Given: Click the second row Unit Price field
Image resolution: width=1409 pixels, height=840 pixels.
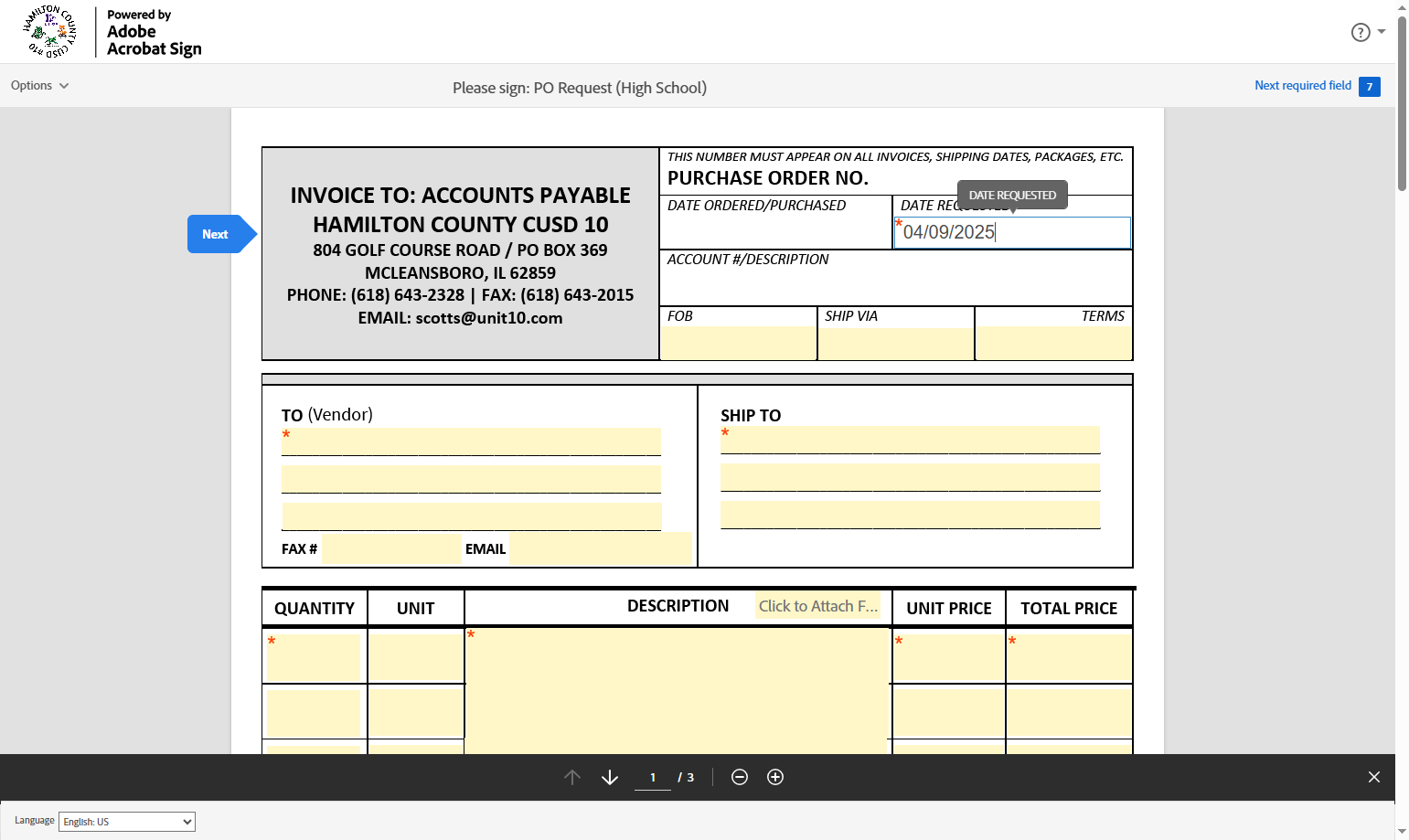Looking at the screenshot, I should tap(949, 712).
